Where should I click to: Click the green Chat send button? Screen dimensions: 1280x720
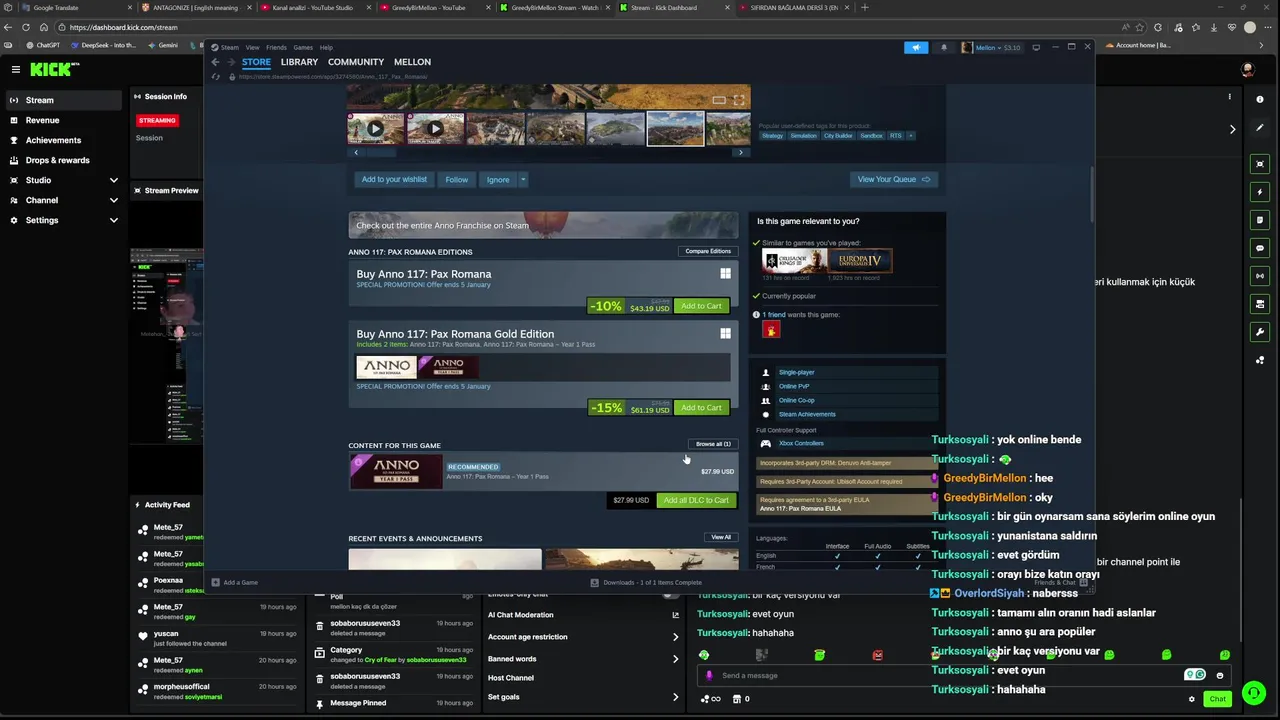(x=1217, y=699)
